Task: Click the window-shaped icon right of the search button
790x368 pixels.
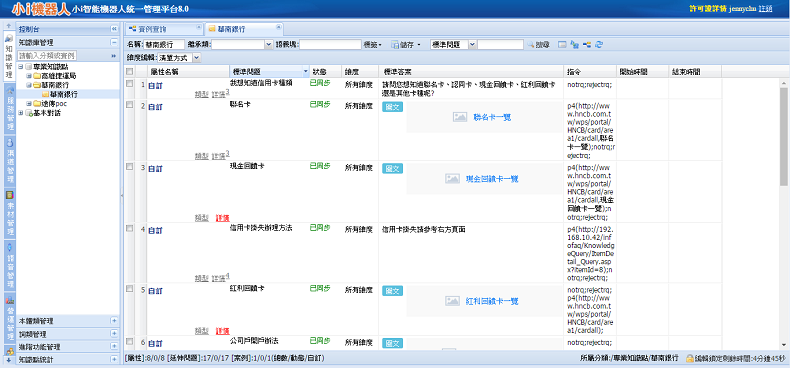Action: 562,45
